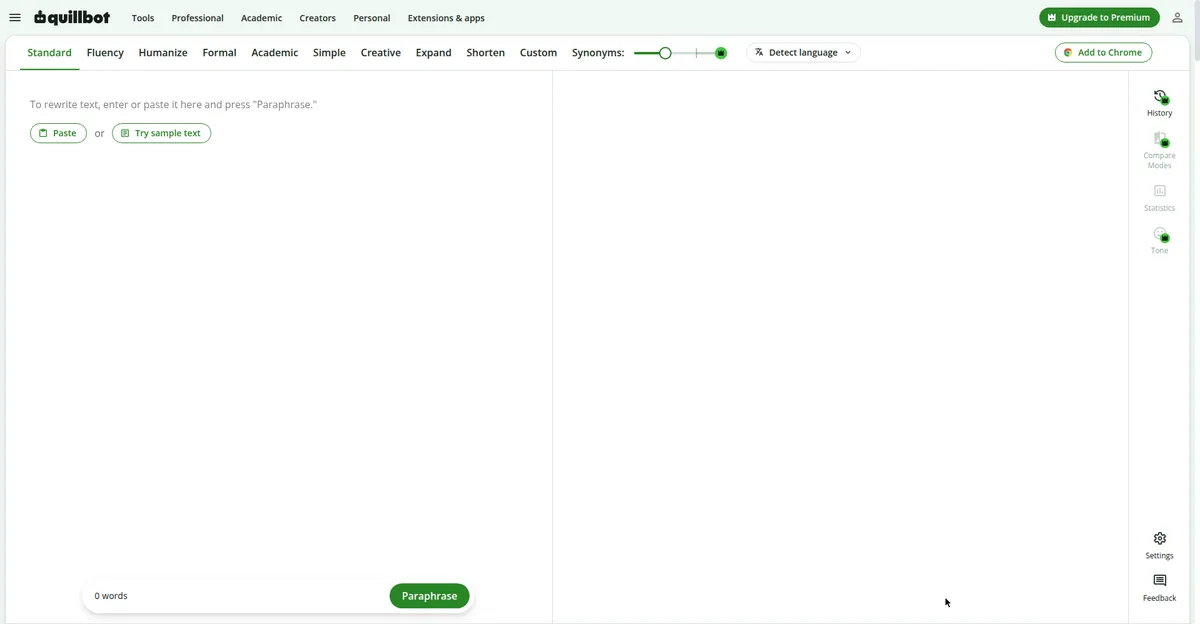
Task: Switch to Simple mode
Action: point(329,53)
